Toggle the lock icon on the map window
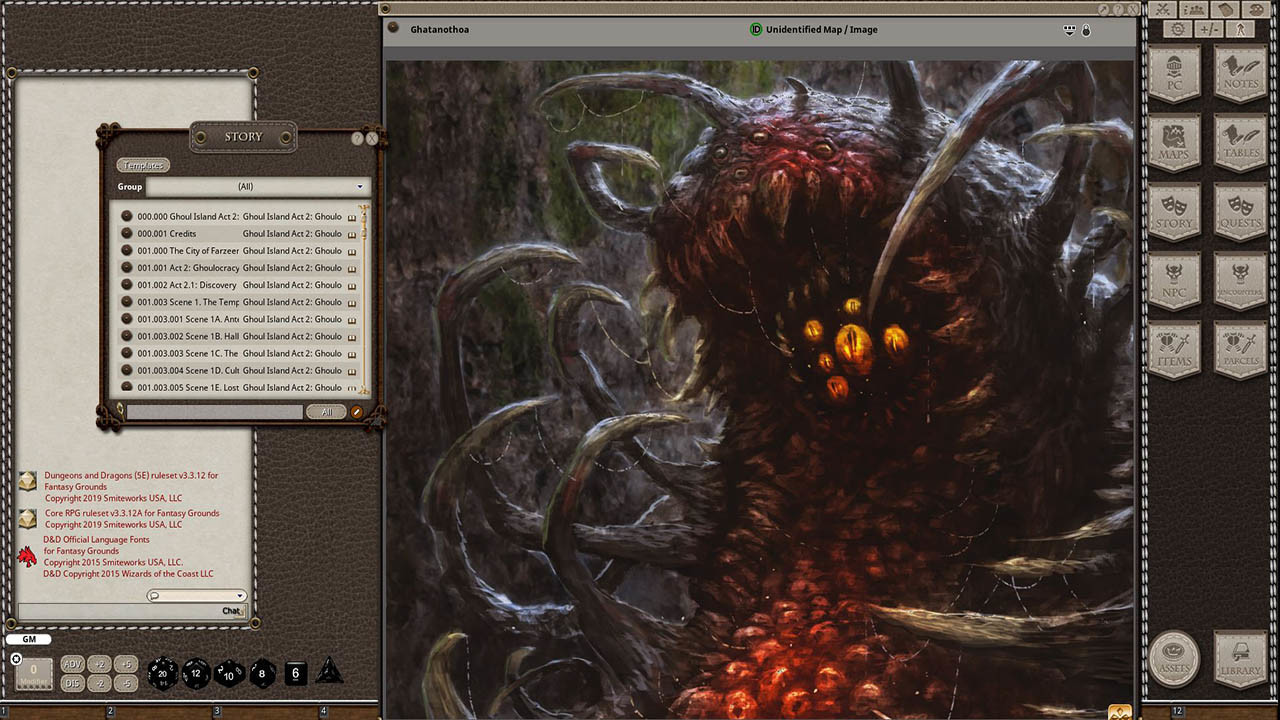1280x720 pixels. tap(1086, 30)
